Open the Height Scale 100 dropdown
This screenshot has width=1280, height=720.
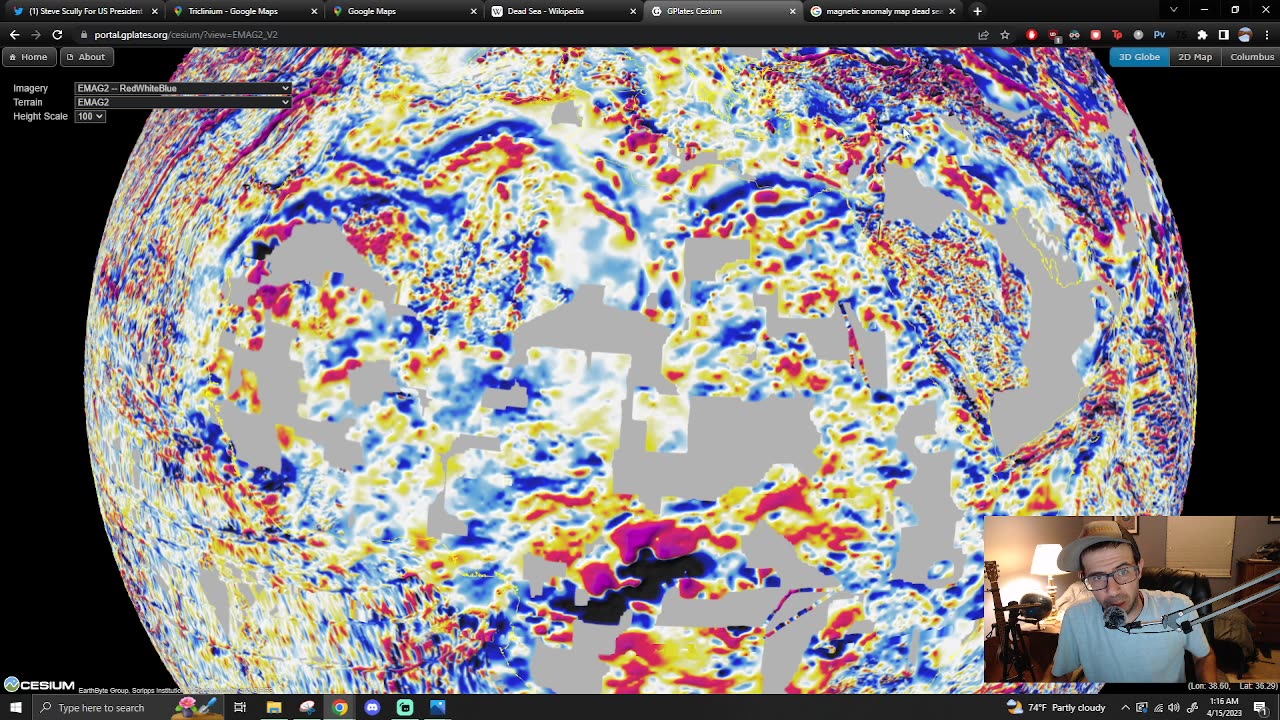(90, 116)
